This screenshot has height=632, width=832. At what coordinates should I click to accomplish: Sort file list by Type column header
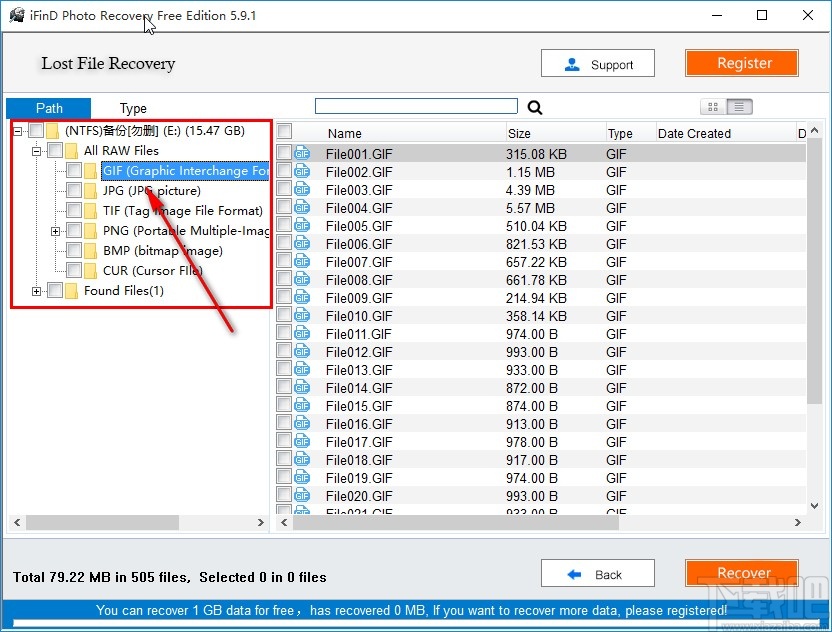click(620, 133)
